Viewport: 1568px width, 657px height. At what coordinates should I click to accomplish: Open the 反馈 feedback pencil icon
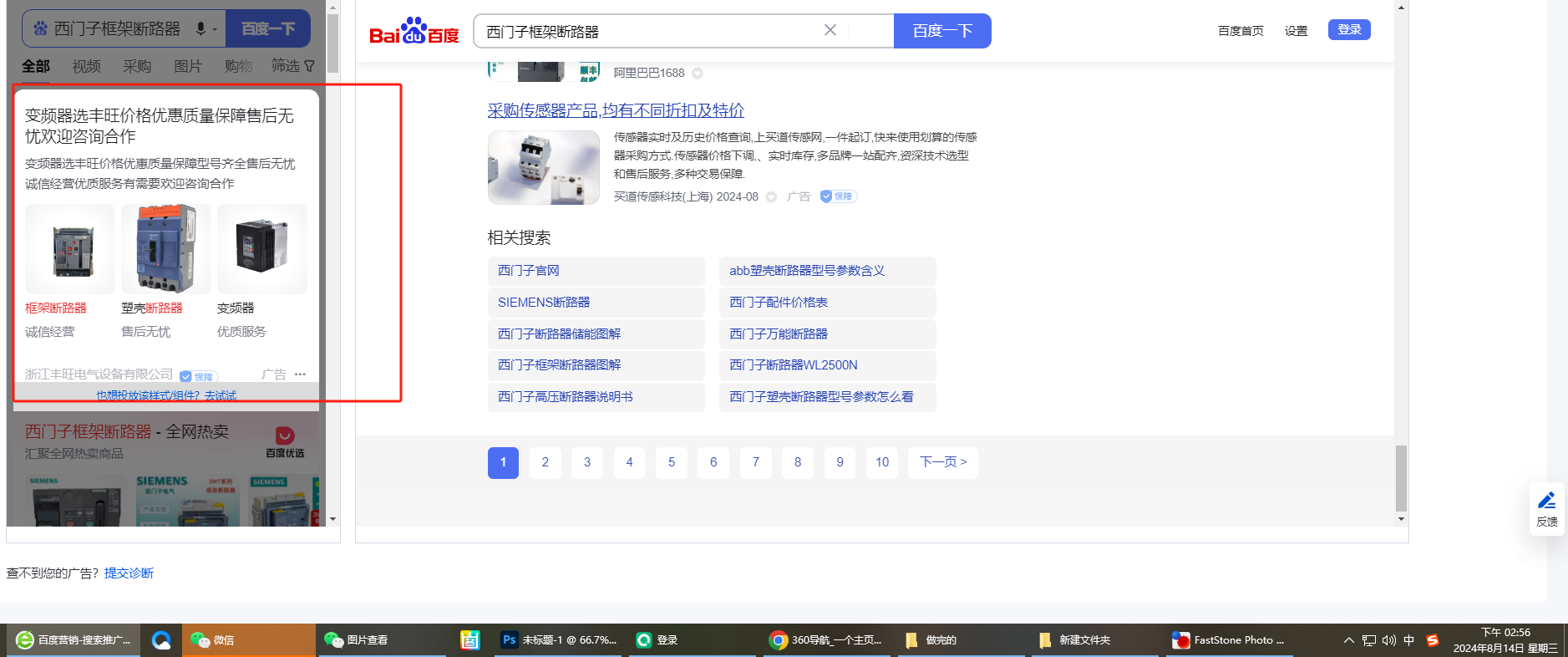pos(1546,507)
